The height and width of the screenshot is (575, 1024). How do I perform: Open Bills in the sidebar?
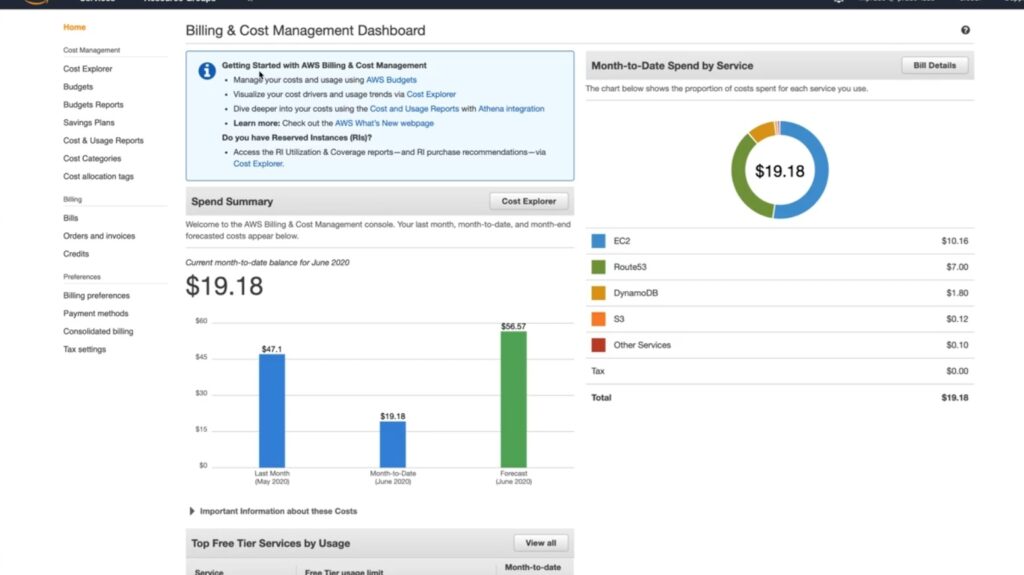[71, 218]
